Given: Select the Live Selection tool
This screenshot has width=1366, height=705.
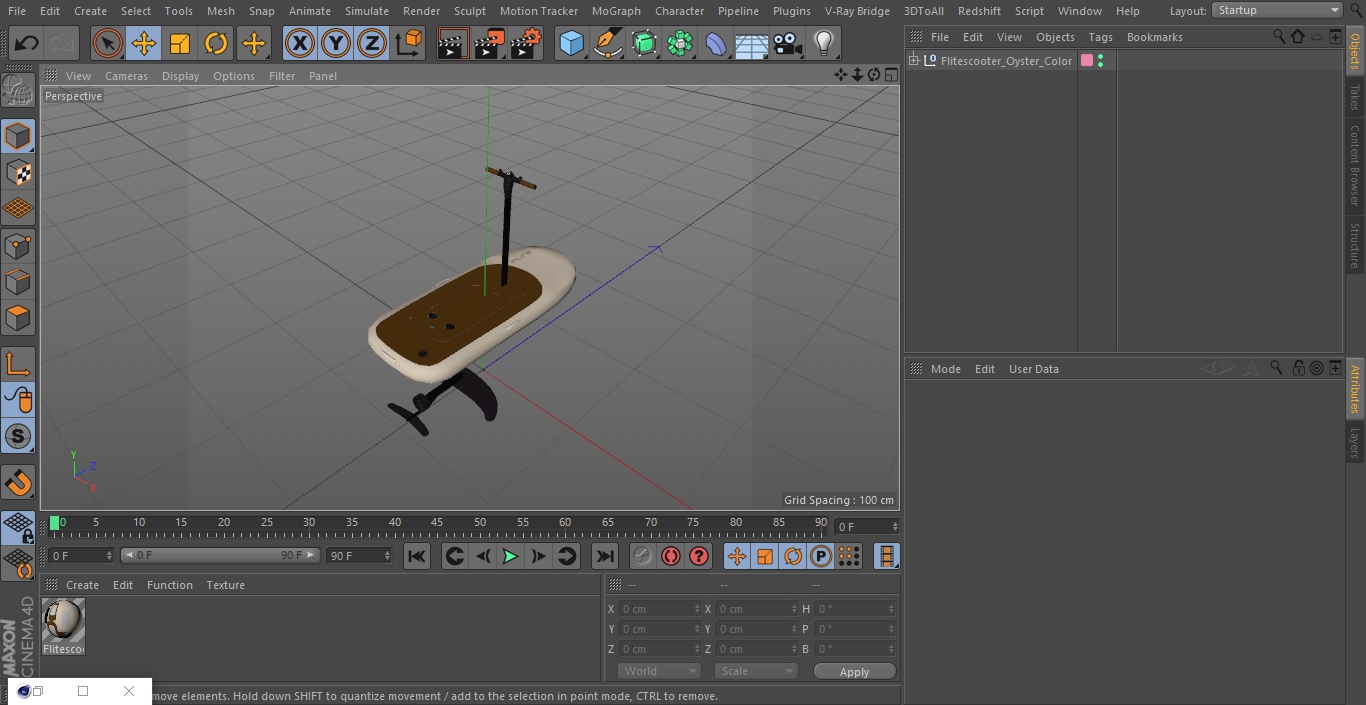Looking at the screenshot, I should click(108, 43).
